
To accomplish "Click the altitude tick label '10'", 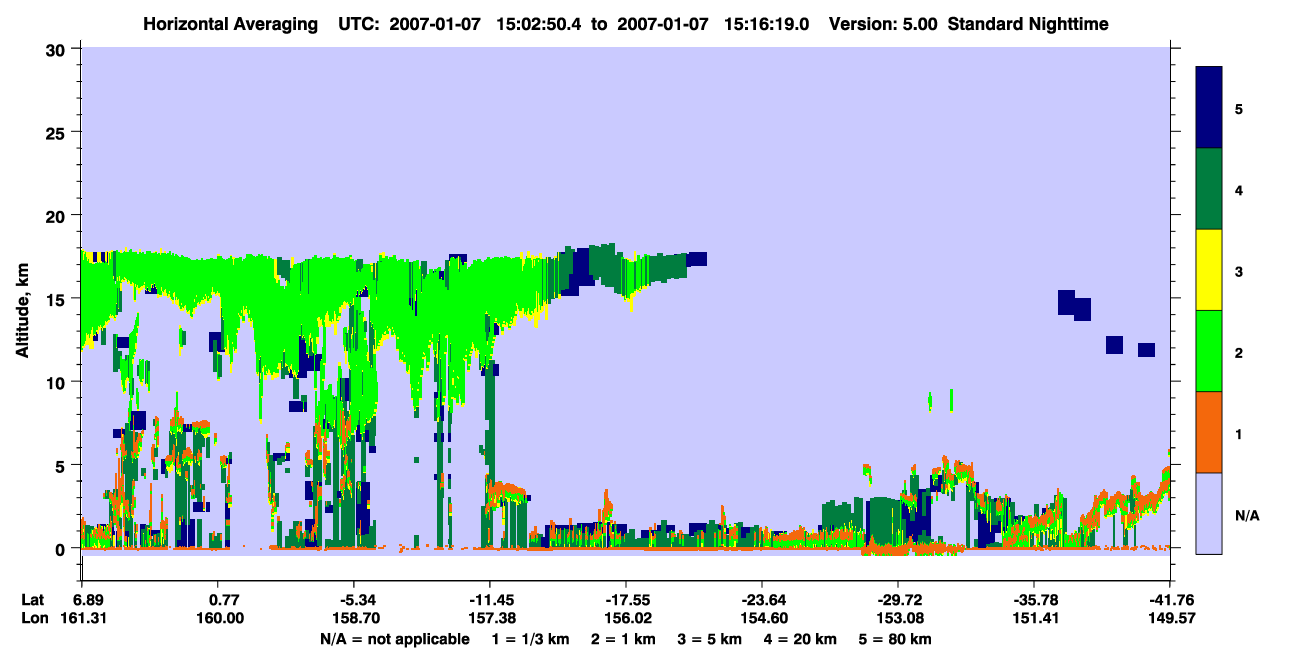I will coord(58,382).
